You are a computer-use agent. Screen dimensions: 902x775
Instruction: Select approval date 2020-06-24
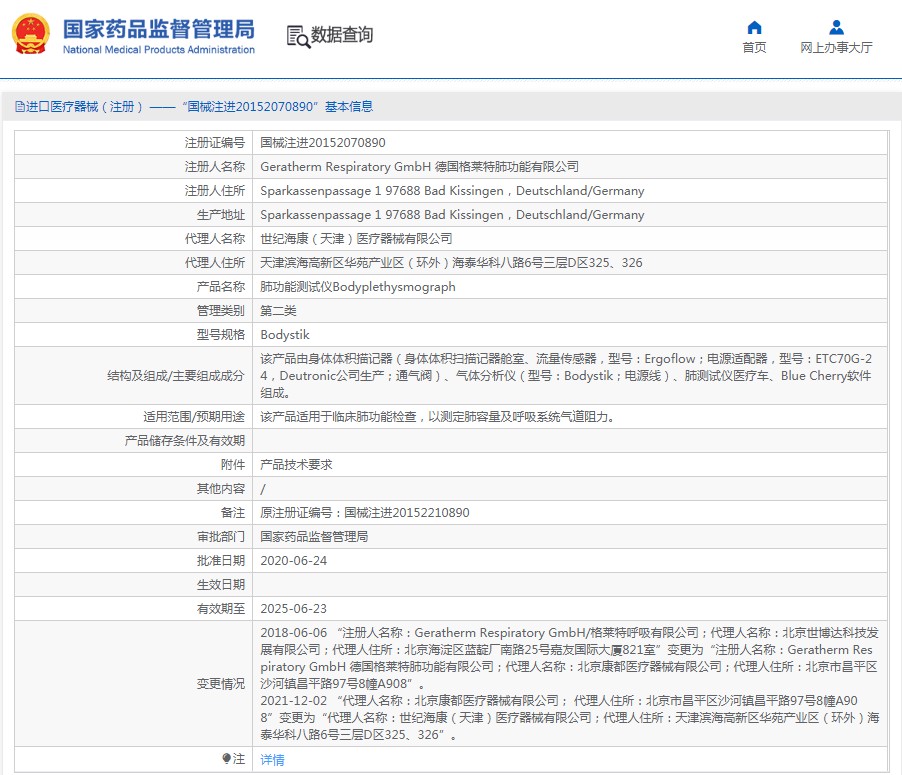[293, 561]
